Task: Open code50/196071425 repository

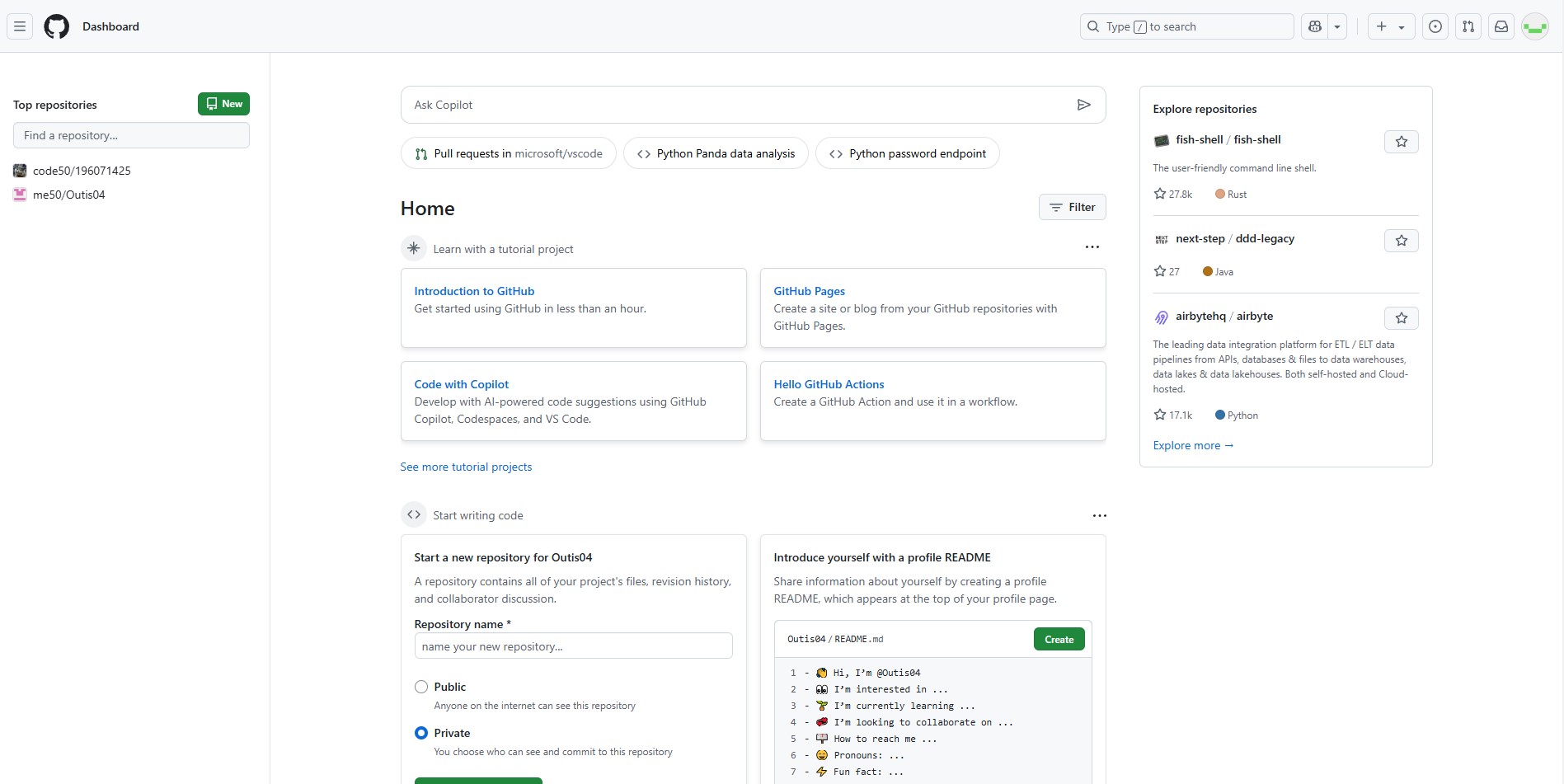Action: point(82,171)
